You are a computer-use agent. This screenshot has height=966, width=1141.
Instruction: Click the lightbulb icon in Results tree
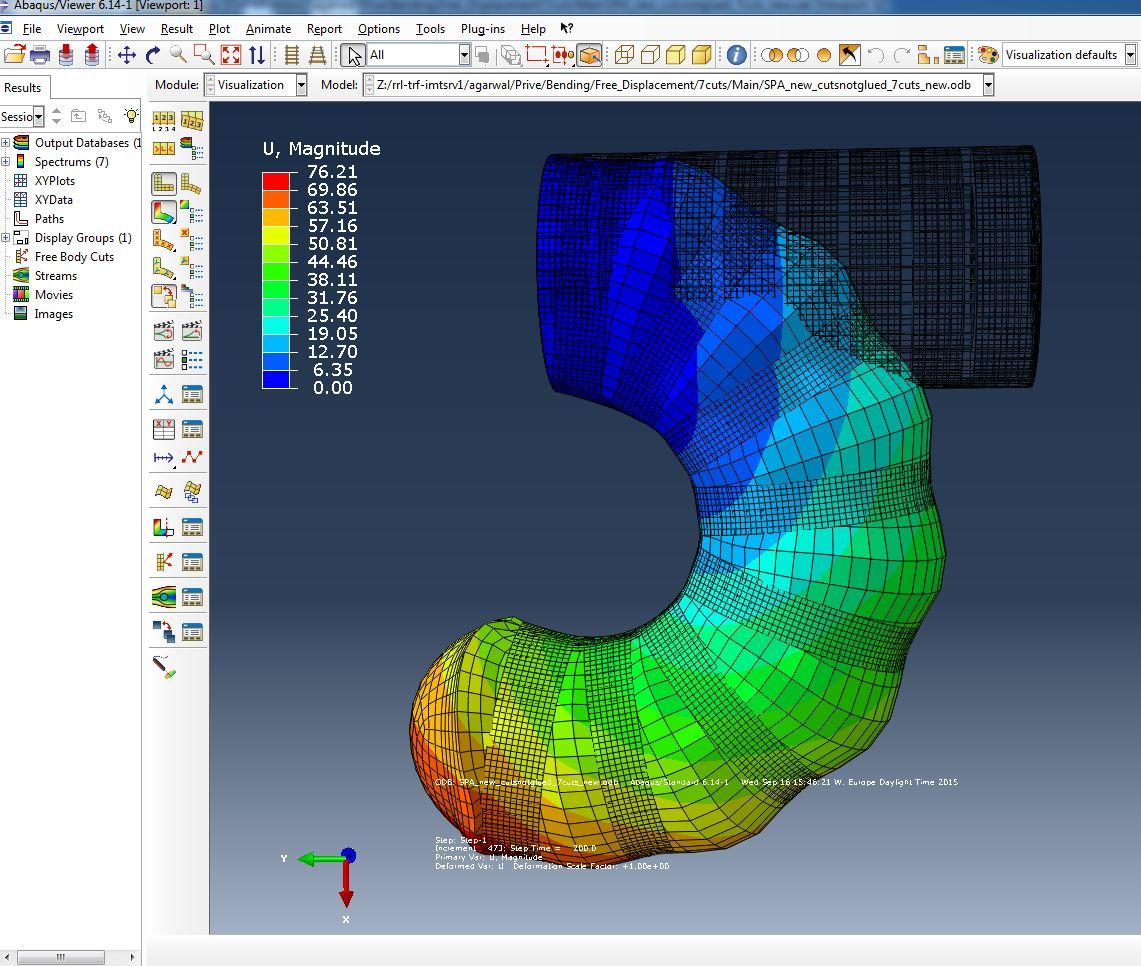click(x=131, y=116)
